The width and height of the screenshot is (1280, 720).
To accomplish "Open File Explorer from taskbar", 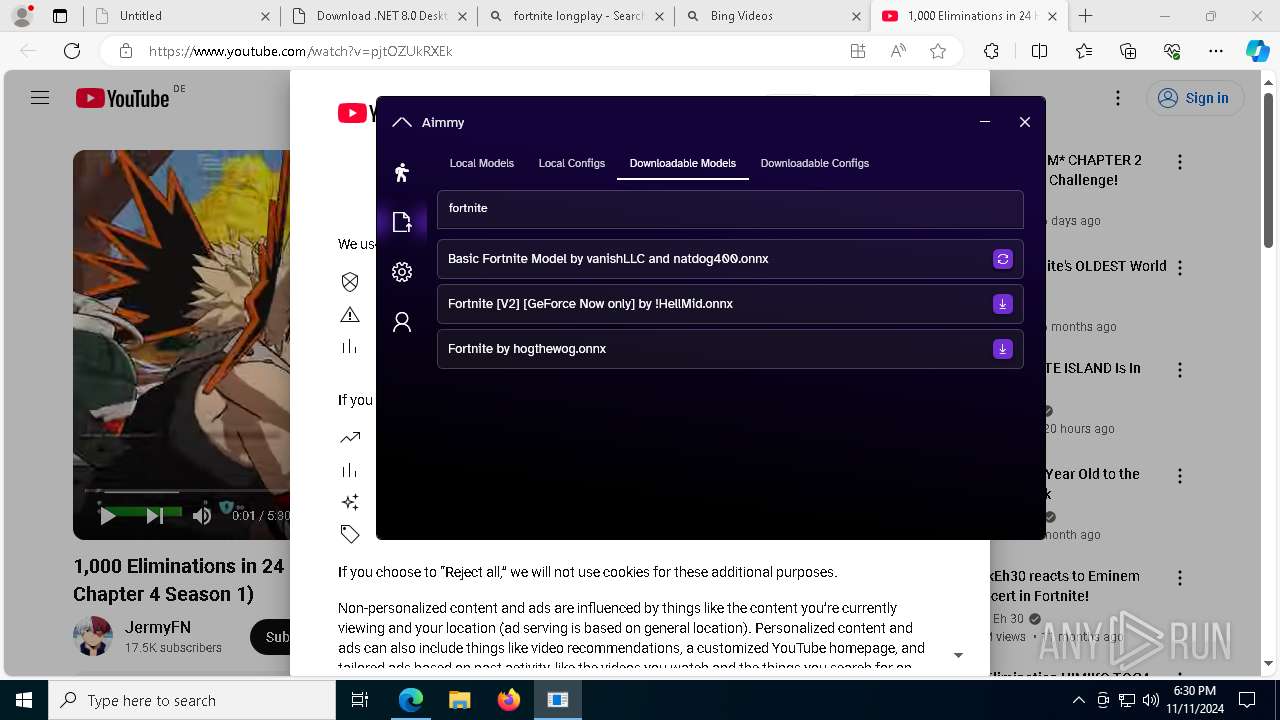I will point(459,700).
